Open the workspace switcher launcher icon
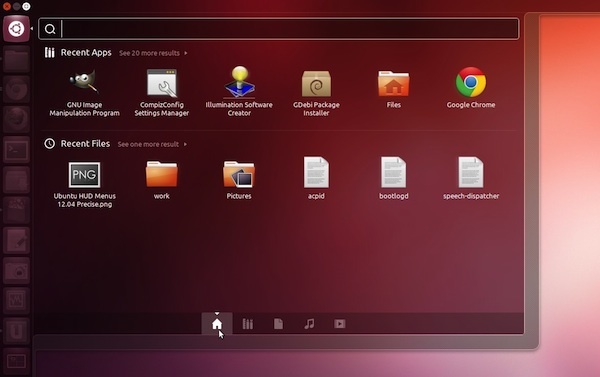Viewport: 600px width, 377px height. tap(16, 361)
